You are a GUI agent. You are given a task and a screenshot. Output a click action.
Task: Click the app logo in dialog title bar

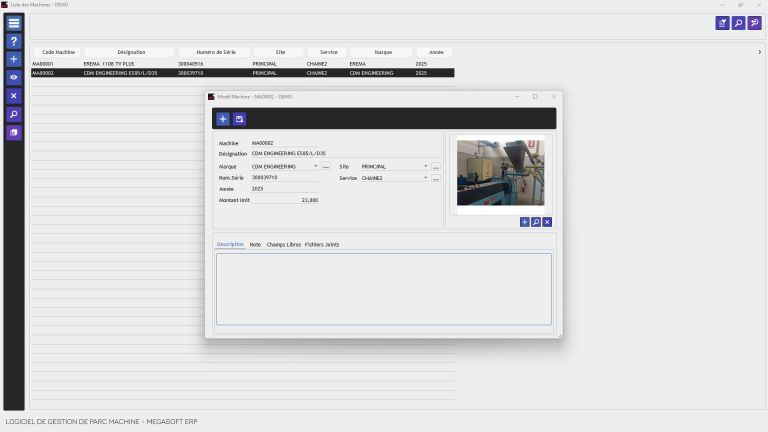[x=212, y=97]
